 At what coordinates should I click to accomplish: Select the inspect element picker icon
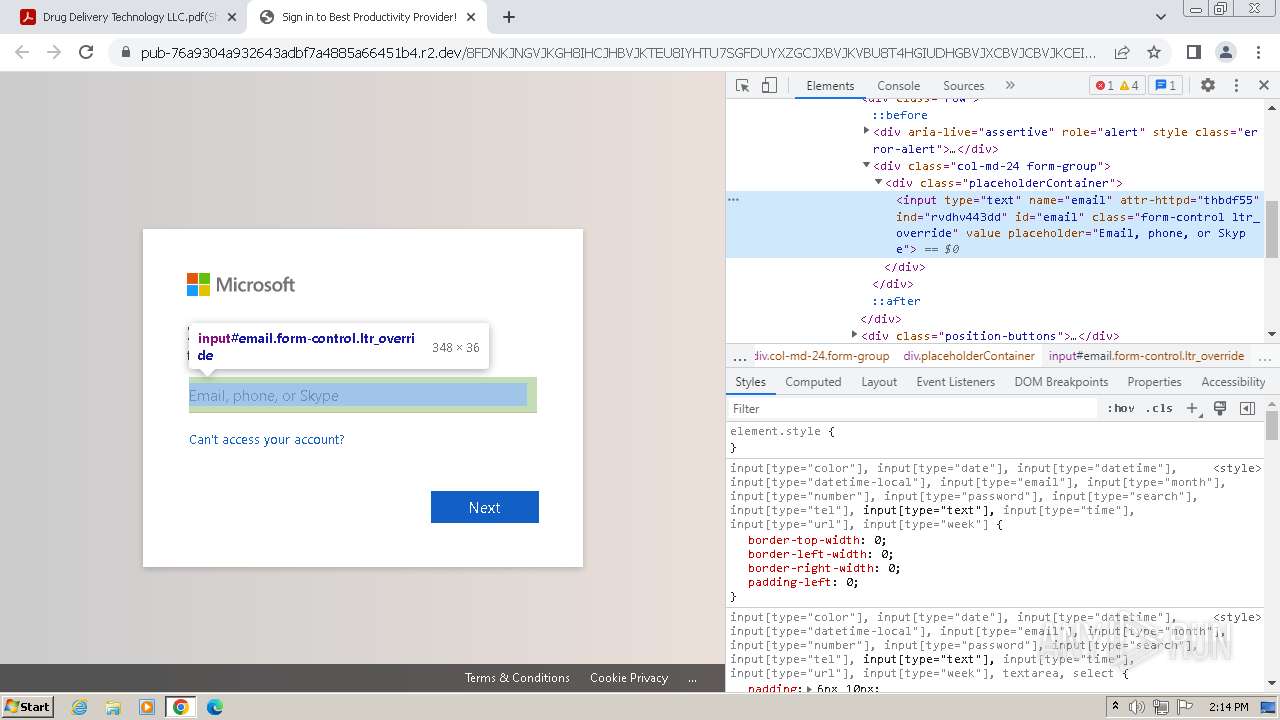pos(742,85)
